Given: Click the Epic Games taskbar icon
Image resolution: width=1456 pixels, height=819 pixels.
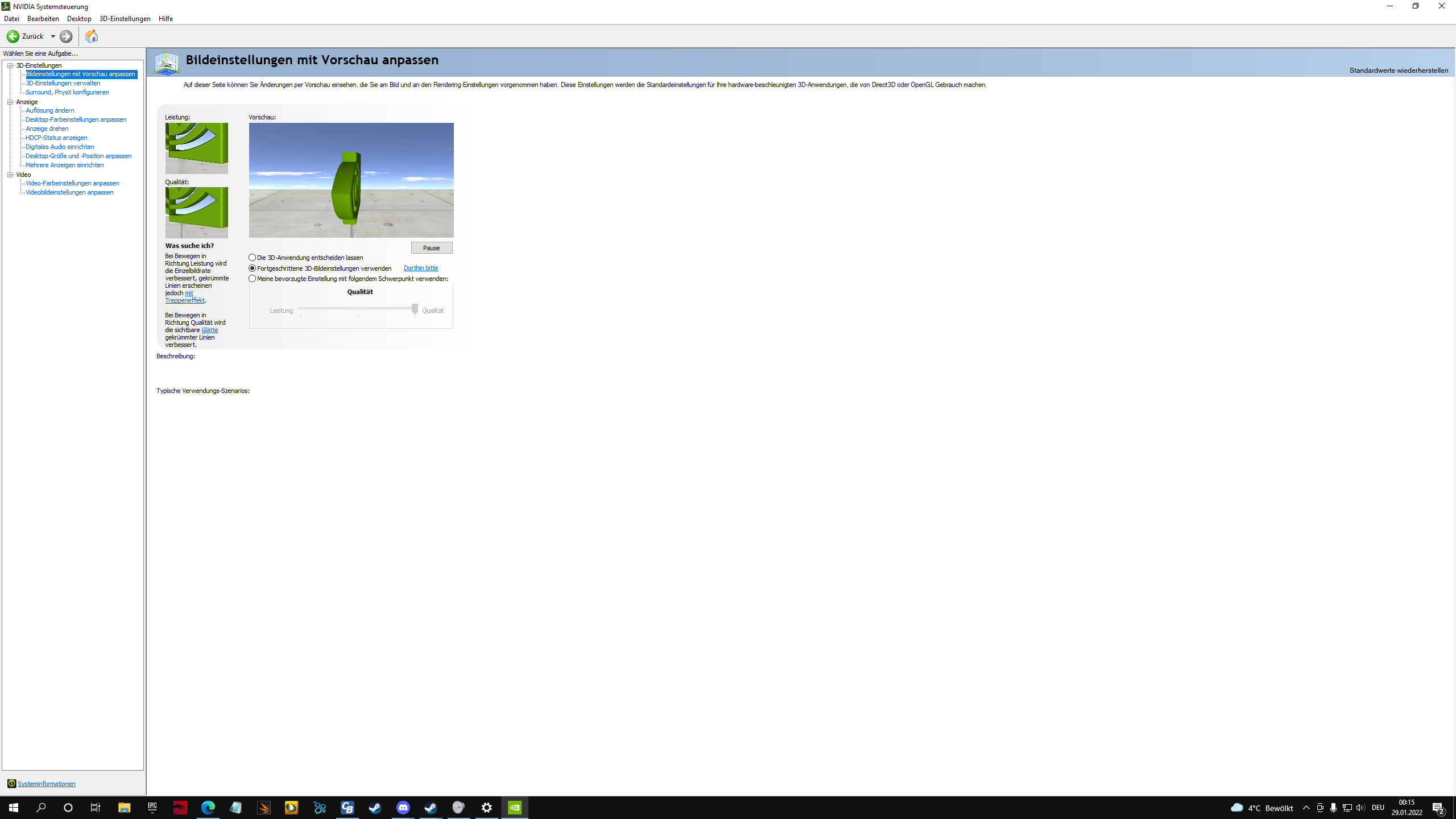Looking at the screenshot, I should pyautogui.click(x=152, y=808).
